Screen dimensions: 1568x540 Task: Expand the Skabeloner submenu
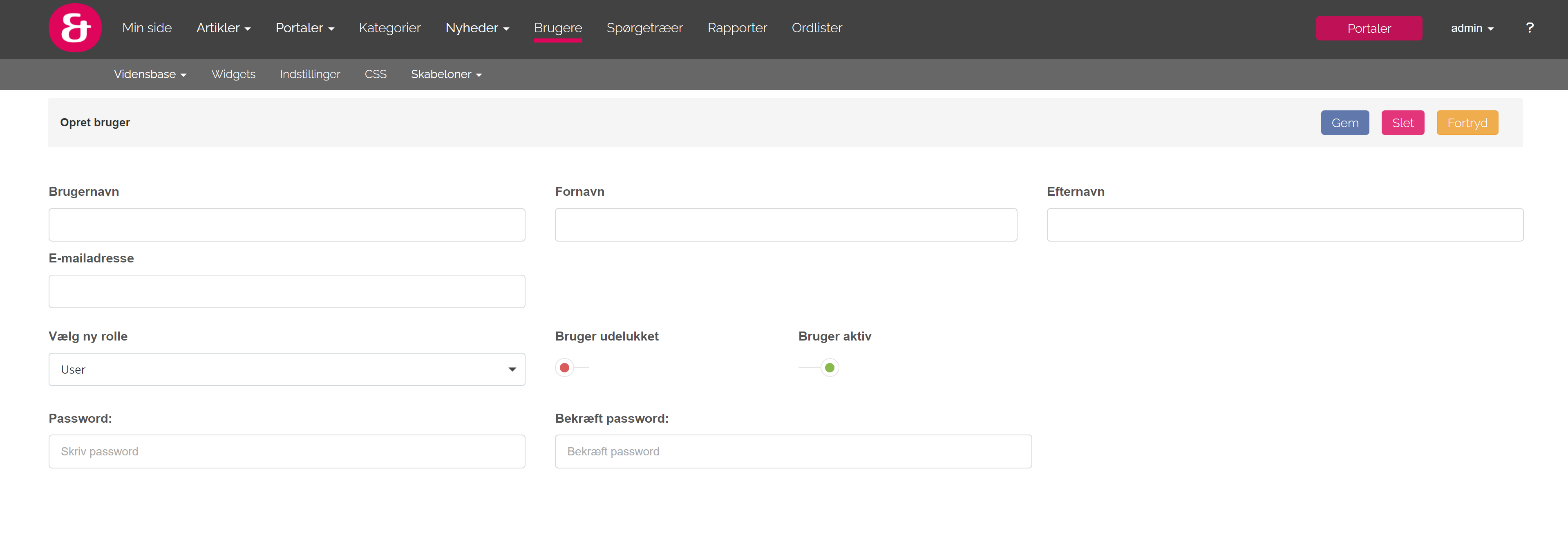click(x=445, y=74)
